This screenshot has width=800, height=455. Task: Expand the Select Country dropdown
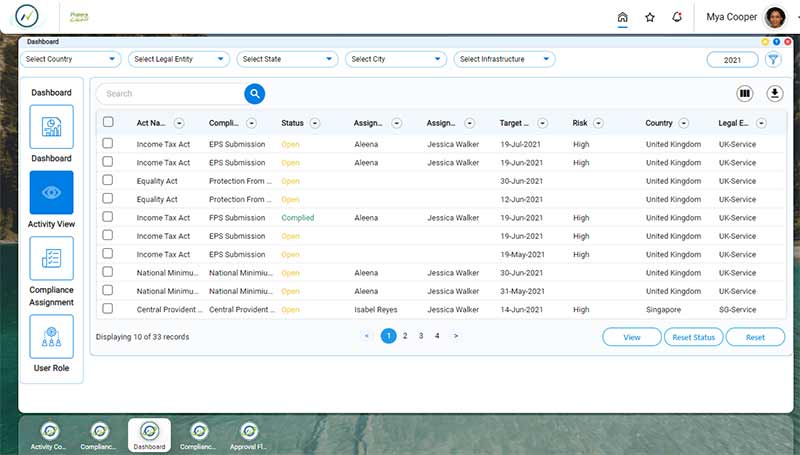point(71,60)
